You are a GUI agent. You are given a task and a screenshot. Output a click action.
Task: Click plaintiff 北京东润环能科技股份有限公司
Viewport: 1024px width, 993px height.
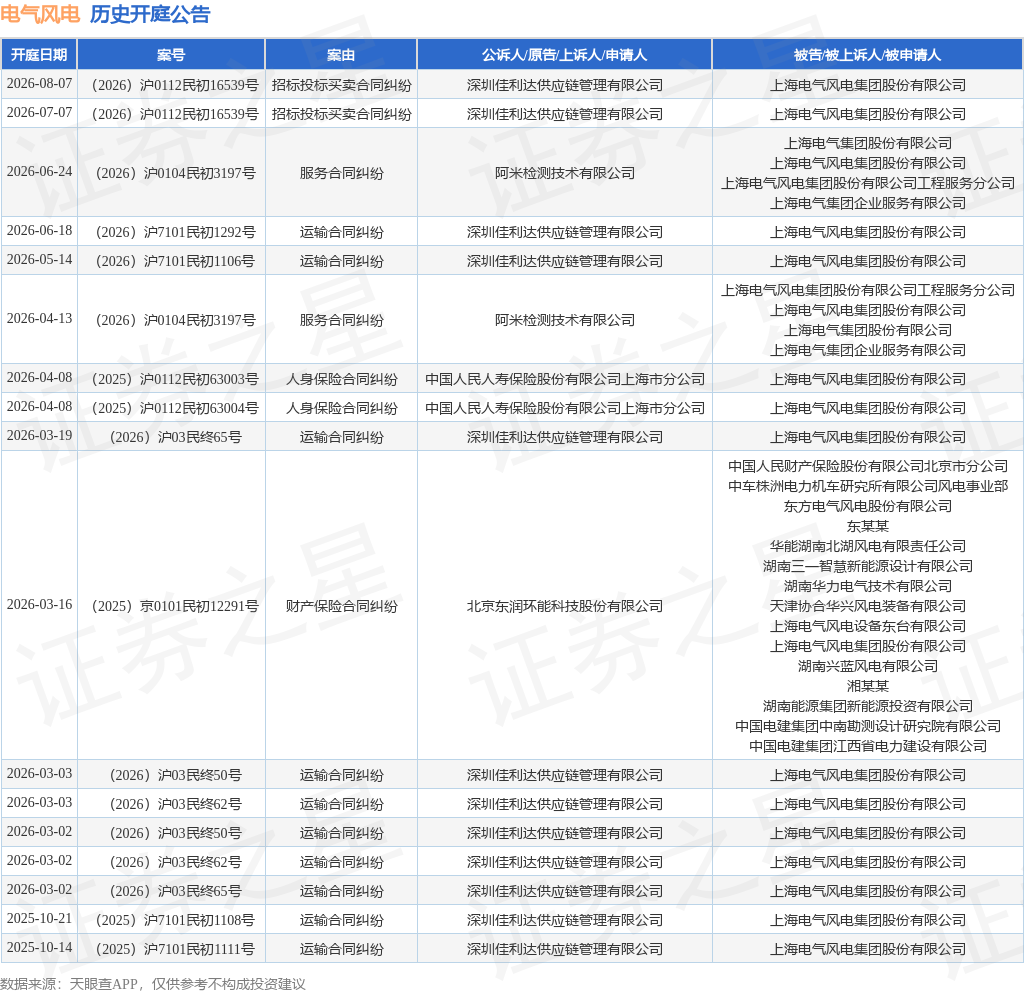565,606
